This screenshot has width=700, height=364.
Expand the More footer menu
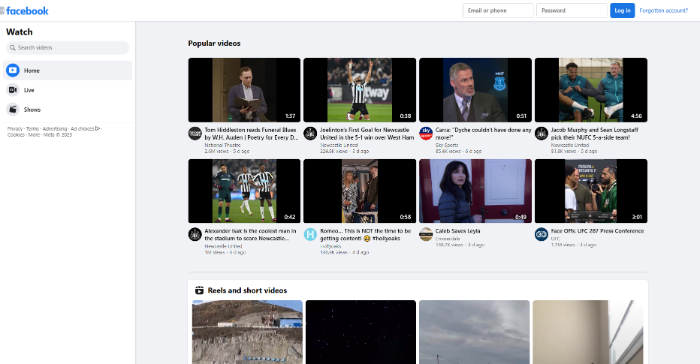pyautogui.click(x=34, y=135)
